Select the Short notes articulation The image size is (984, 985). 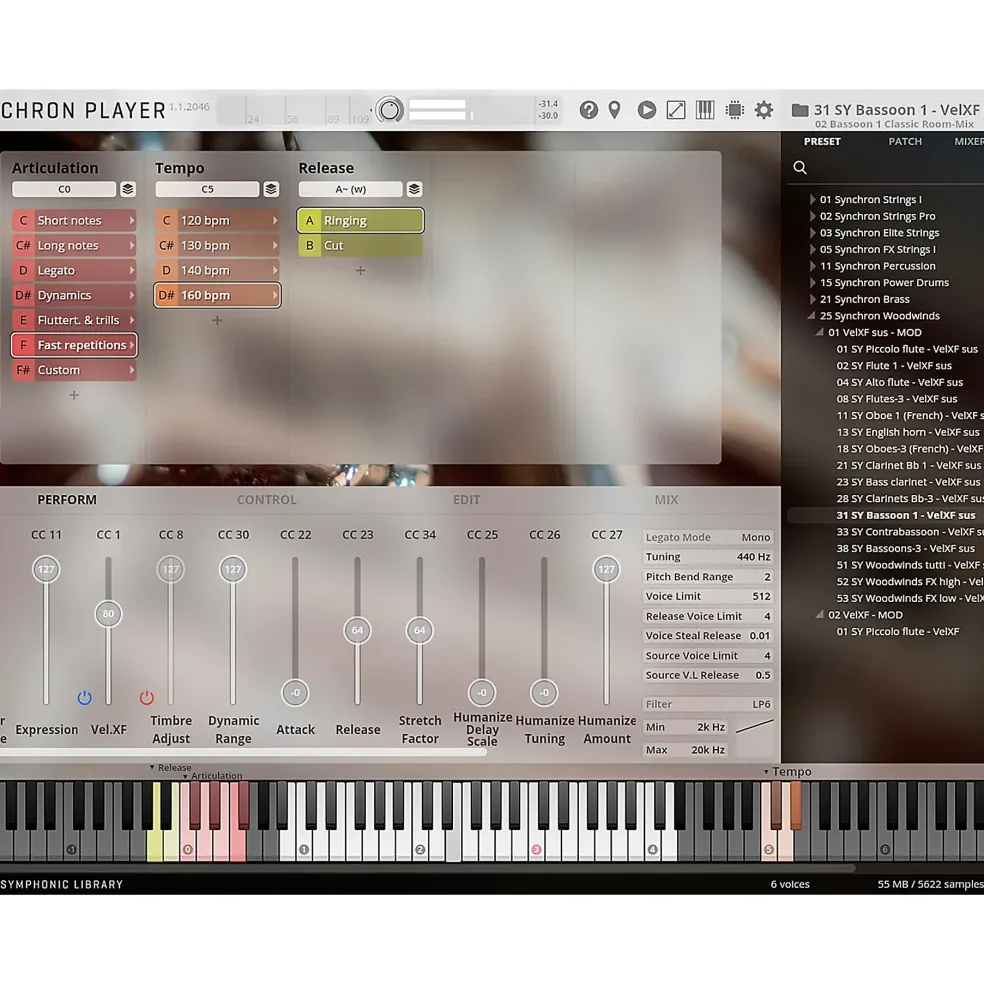click(x=74, y=220)
